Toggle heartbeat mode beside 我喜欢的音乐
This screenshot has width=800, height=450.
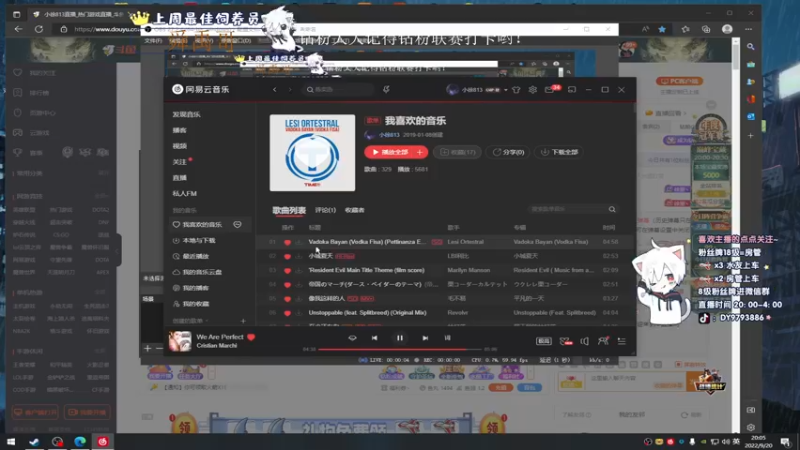pyautogui.click(x=237, y=224)
